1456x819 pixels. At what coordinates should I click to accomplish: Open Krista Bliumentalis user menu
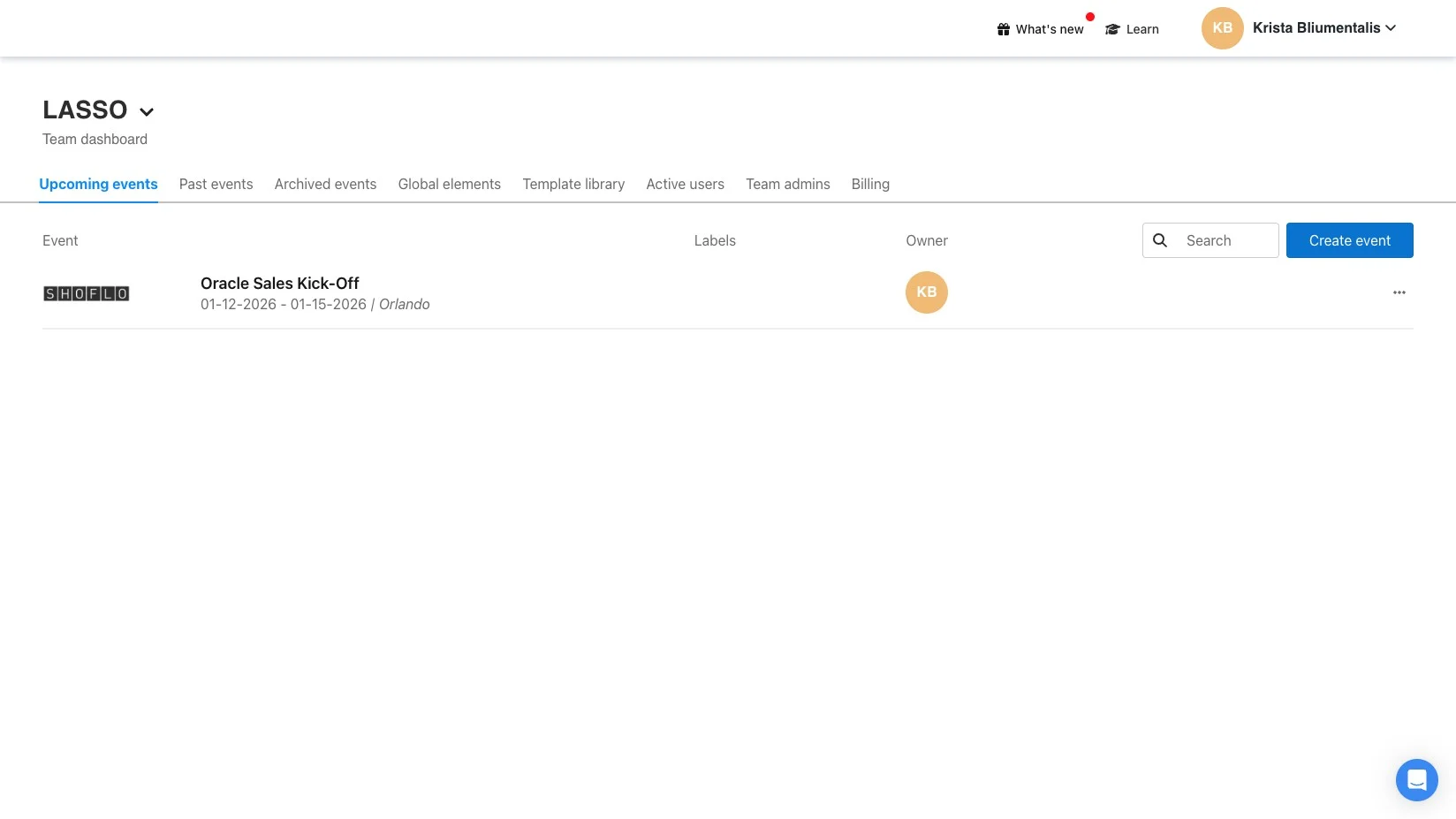pyautogui.click(x=1323, y=28)
